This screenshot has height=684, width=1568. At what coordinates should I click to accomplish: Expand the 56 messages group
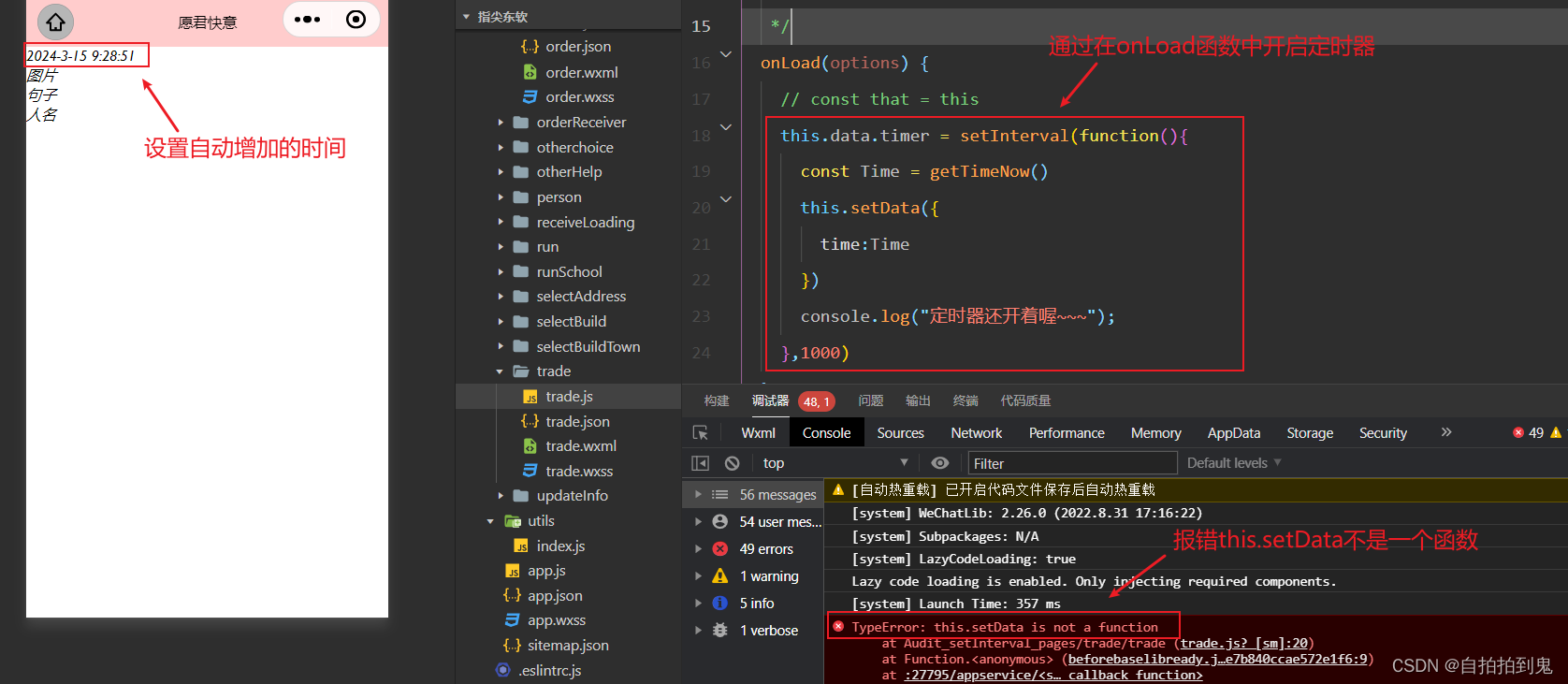click(697, 494)
